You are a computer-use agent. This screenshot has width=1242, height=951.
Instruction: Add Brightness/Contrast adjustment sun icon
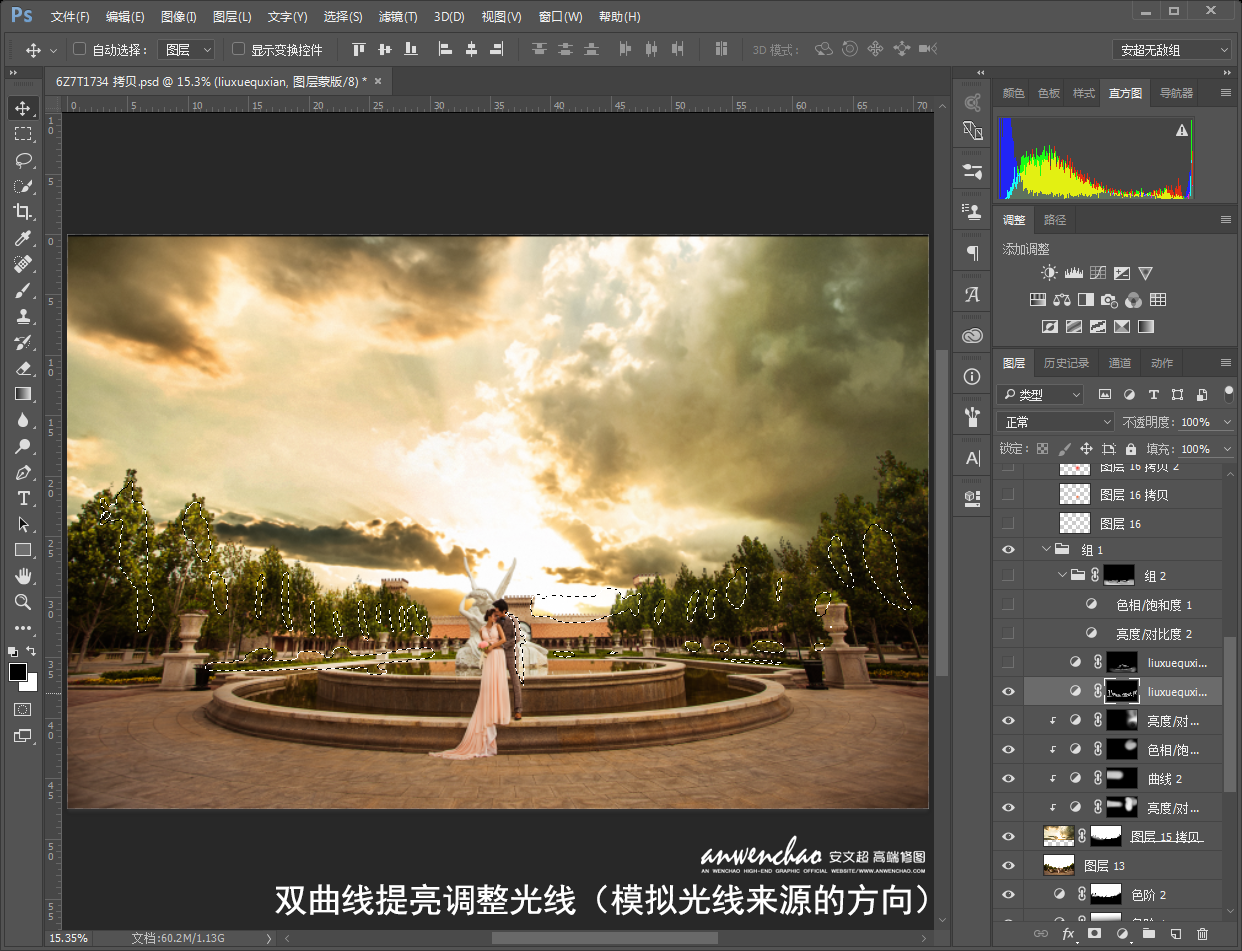(x=1048, y=273)
